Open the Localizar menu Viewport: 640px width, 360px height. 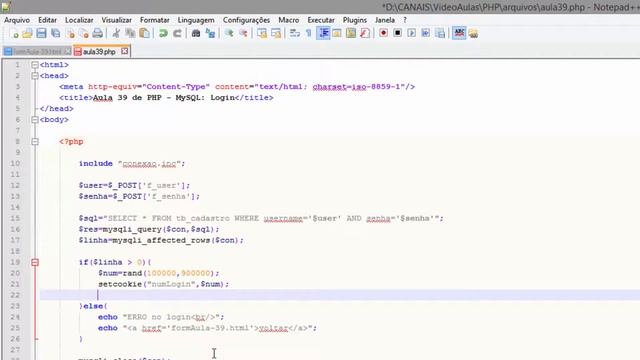pyautogui.click(x=79, y=20)
